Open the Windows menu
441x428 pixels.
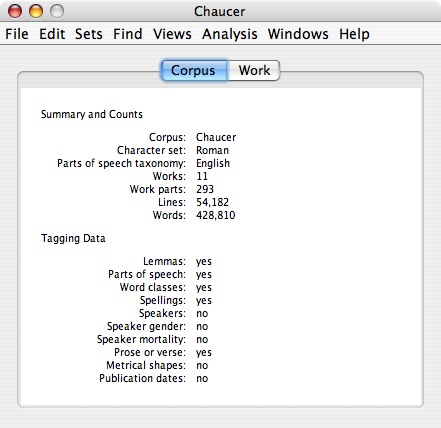point(298,34)
